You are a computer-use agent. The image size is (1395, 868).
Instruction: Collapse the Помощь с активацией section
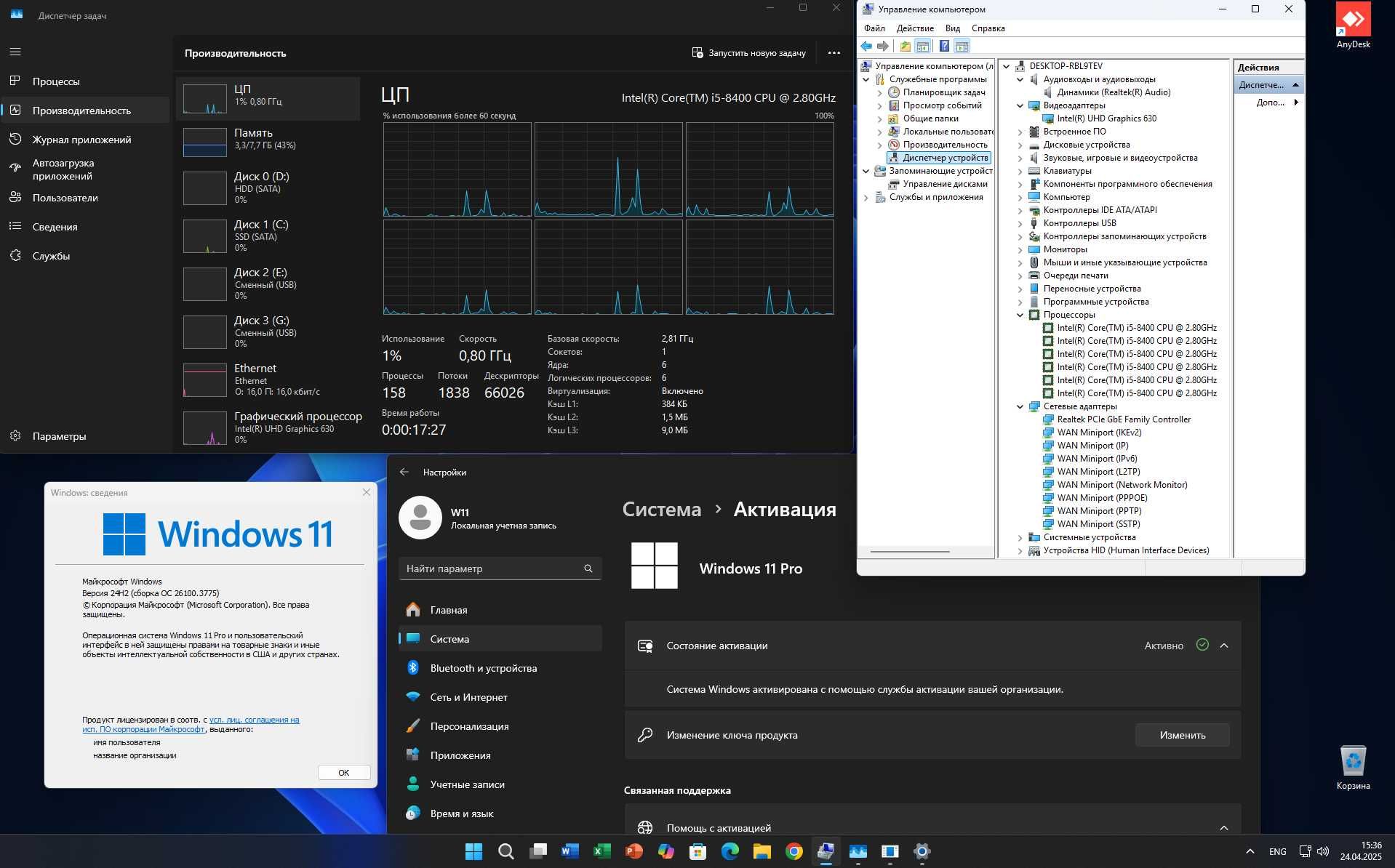coord(1224,827)
